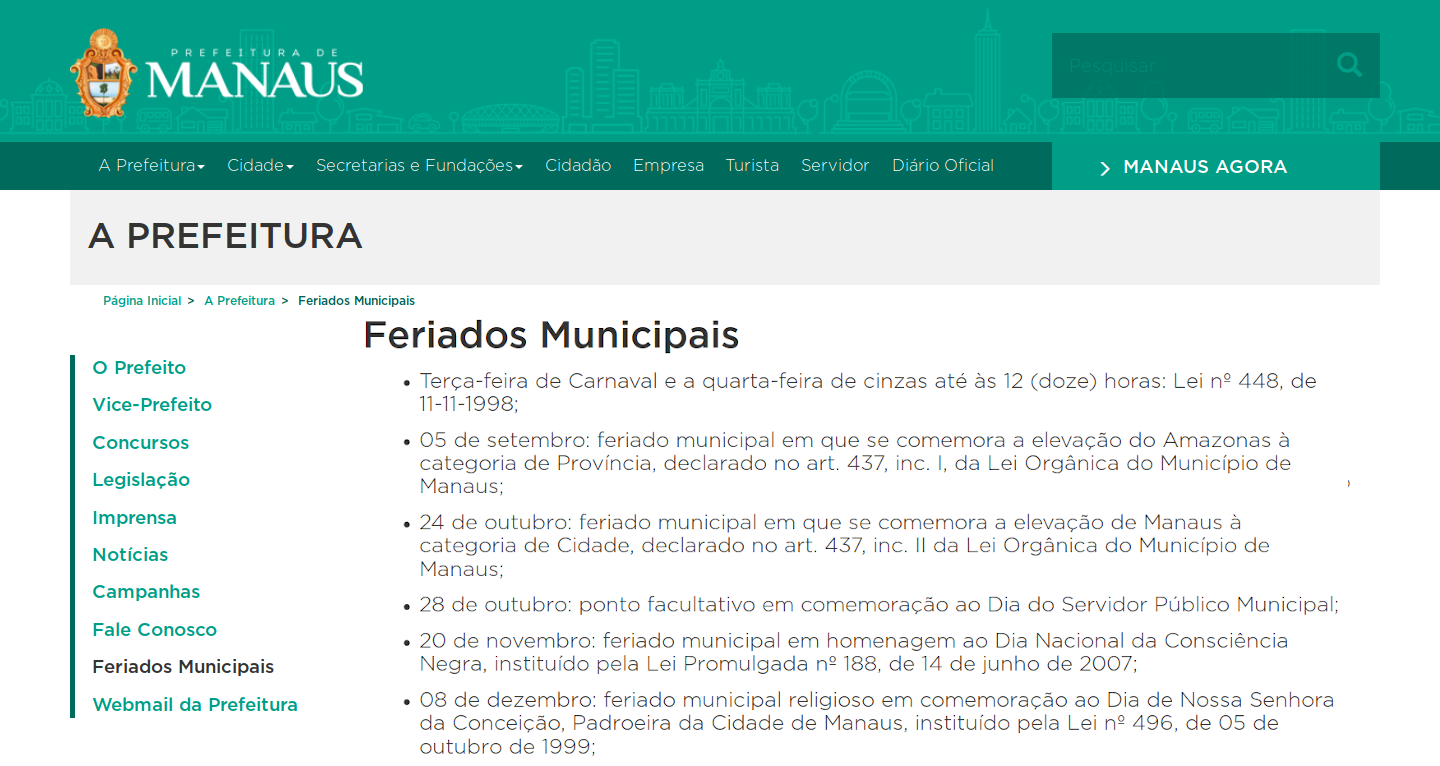Viewport: 1440px width, 766px height.
Task: Click the search magnifier icon
Action: tap(1349, 65)
